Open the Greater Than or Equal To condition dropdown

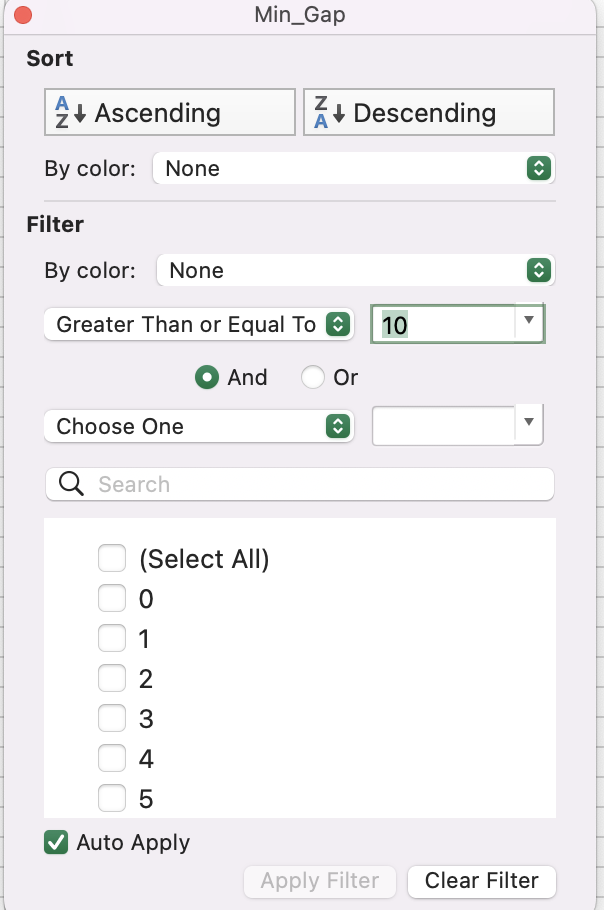(198, 324)
